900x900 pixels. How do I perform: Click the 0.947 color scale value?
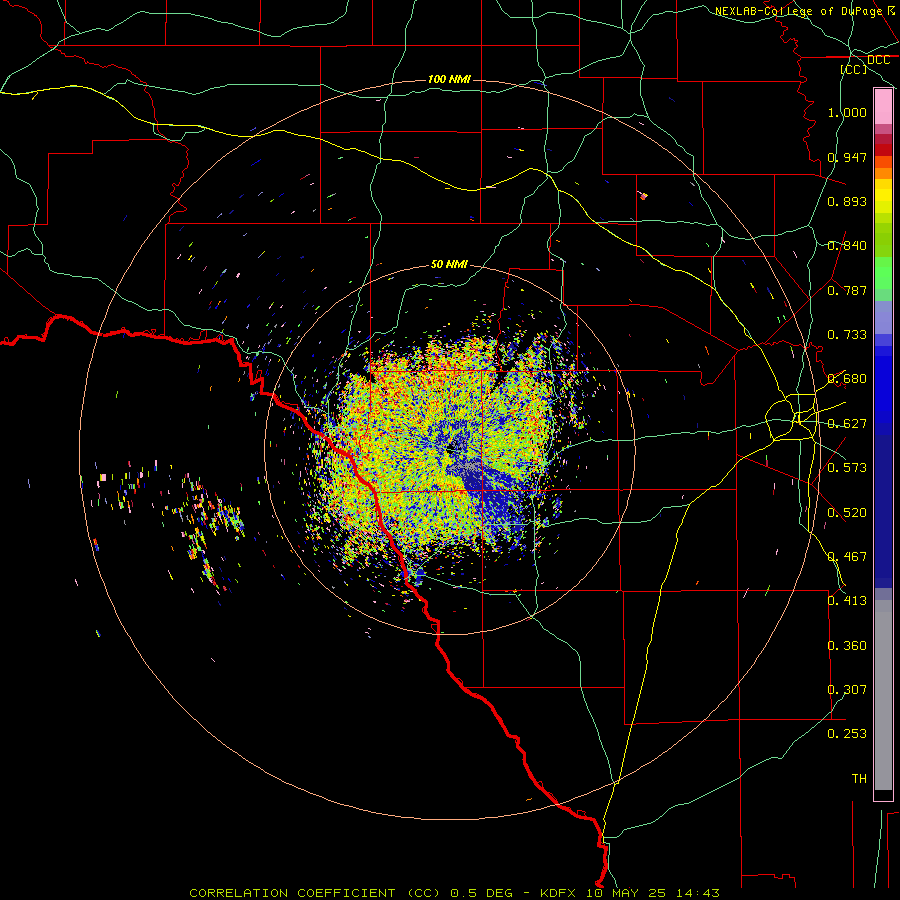coord(847,157)
